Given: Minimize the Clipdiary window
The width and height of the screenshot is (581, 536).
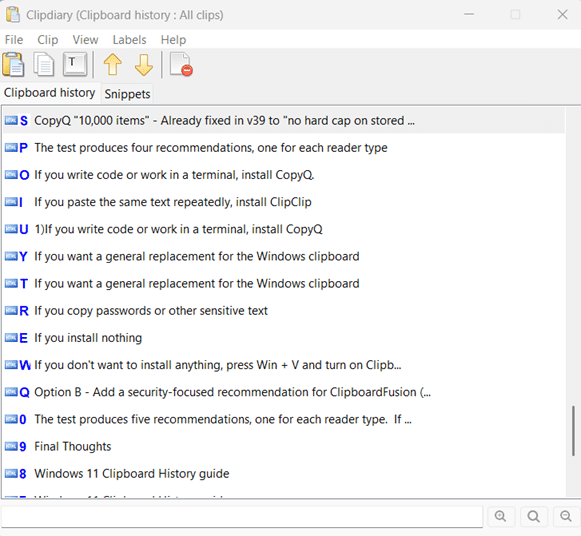Looking at the screenshot, I should tap(469, 14).
